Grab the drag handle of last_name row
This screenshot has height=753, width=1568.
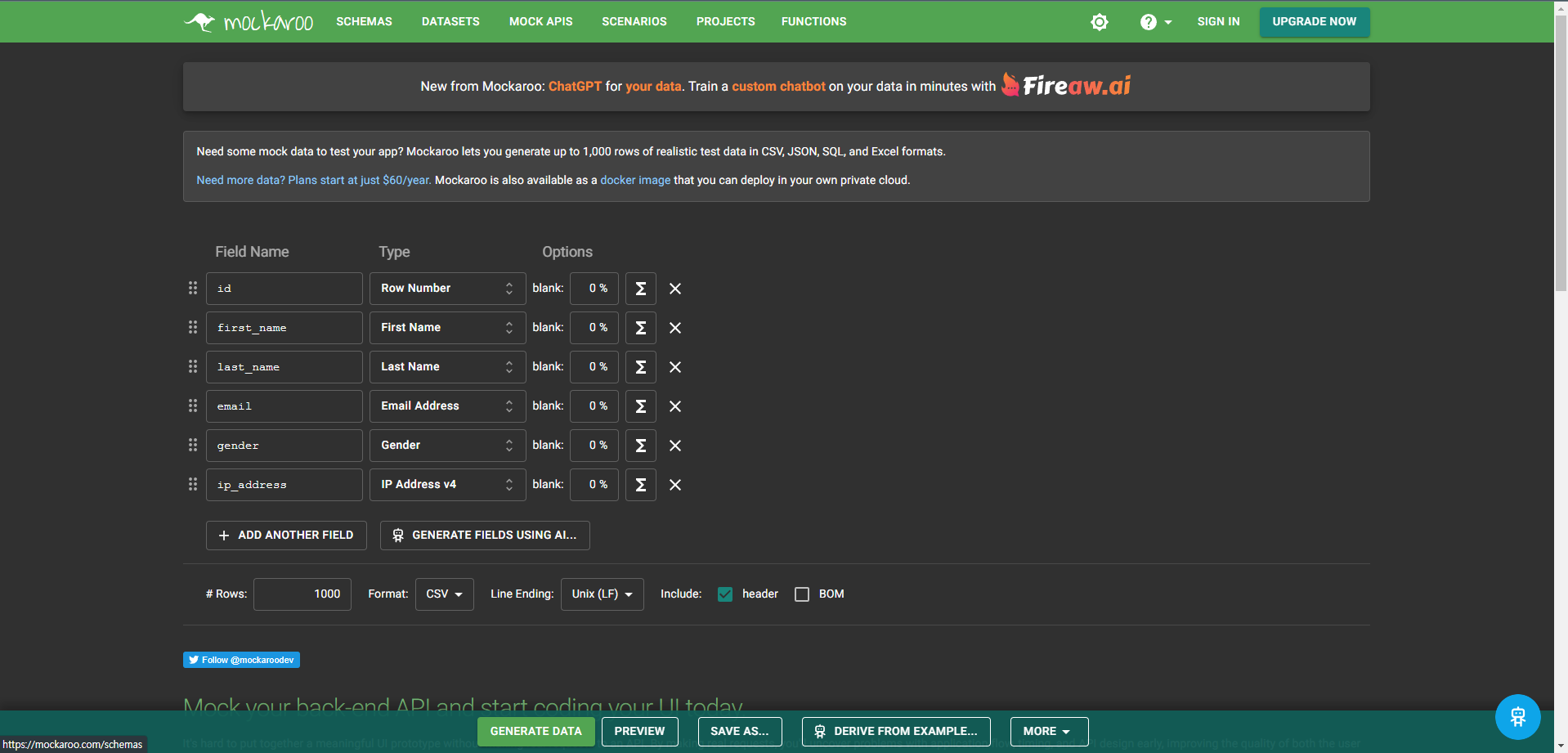coord(193,366)
